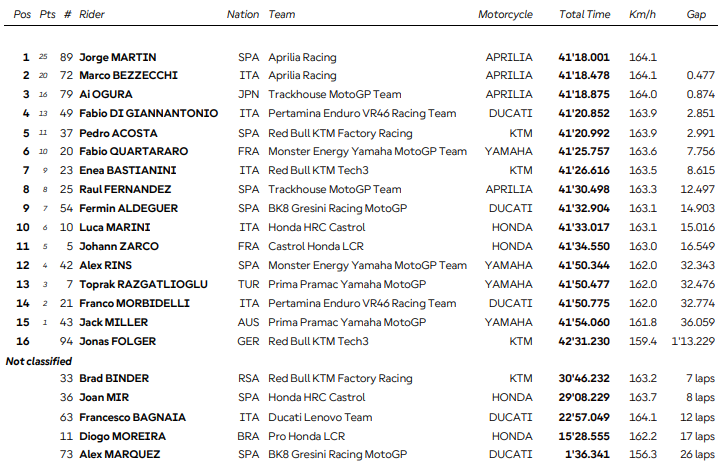726x464 pixels.
Task: Click Trackhouse MotoGP Team for Raul FERNANDEZ
Action: [335, 189]
